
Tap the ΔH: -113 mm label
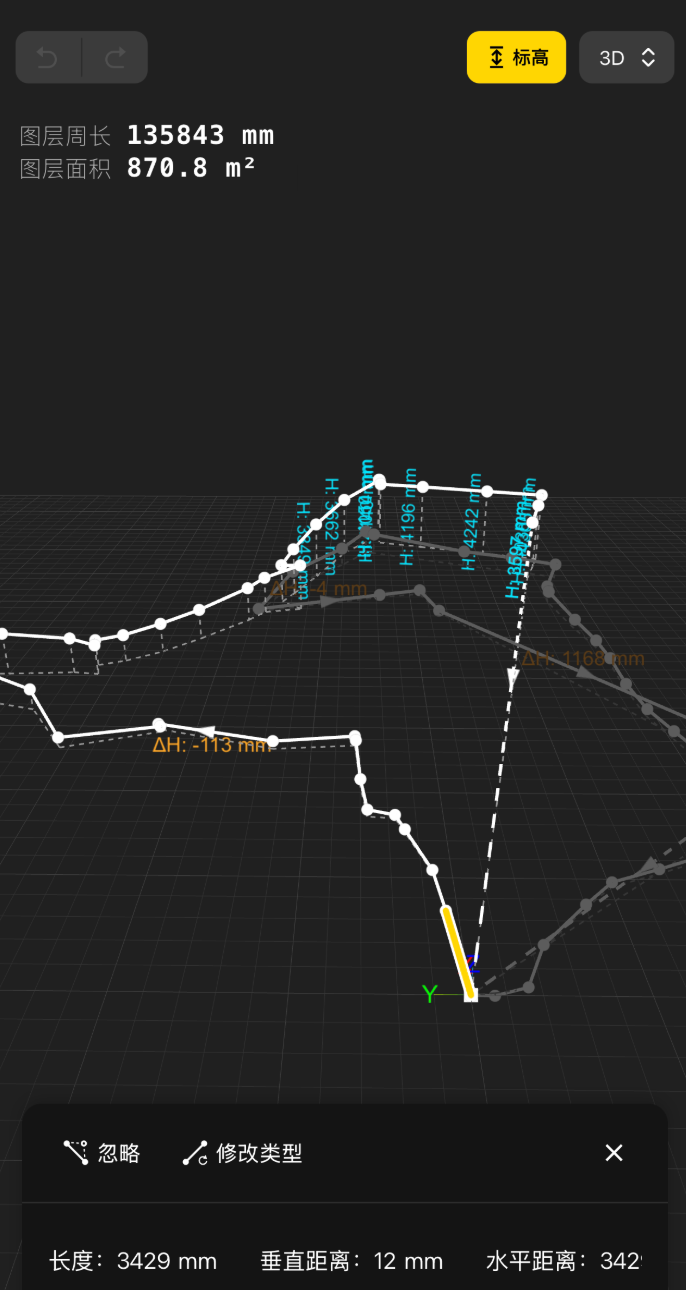point(211,744)
